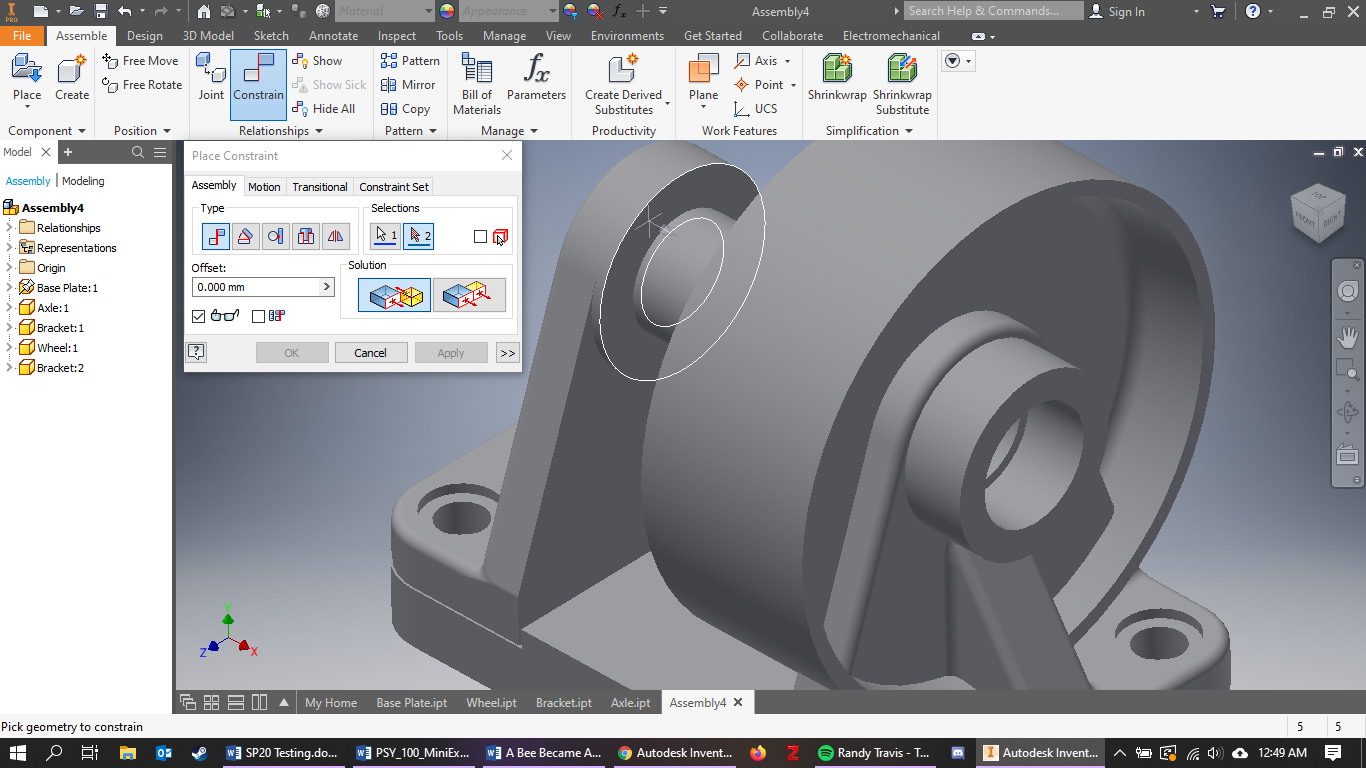This screenshot has width=1366, height=768.
Task: Select the Angle constraint type
Action: click(246, 236)
